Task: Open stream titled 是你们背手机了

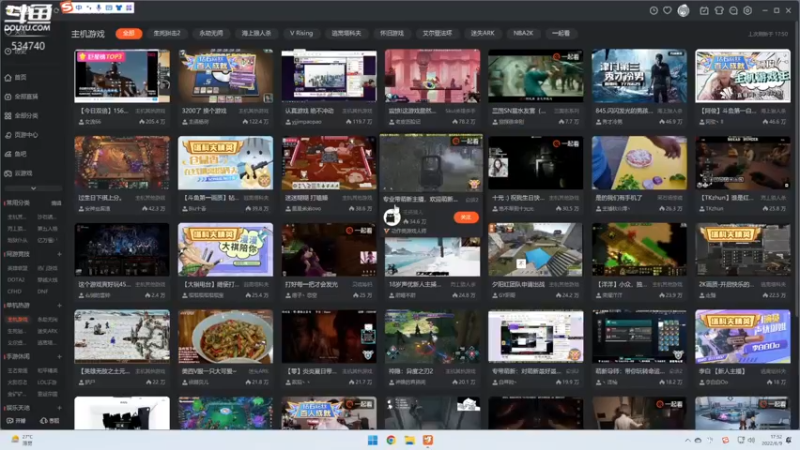Action: click(x=619, y=198)
